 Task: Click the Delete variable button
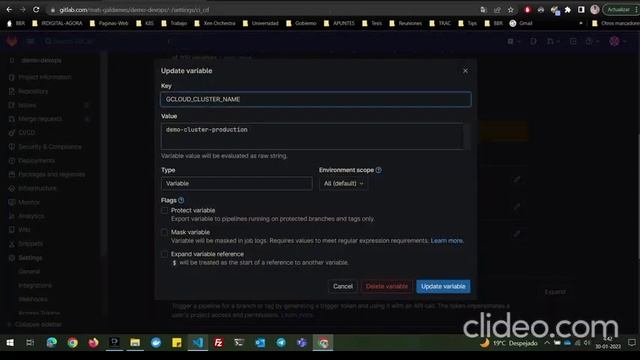(387, 286)
